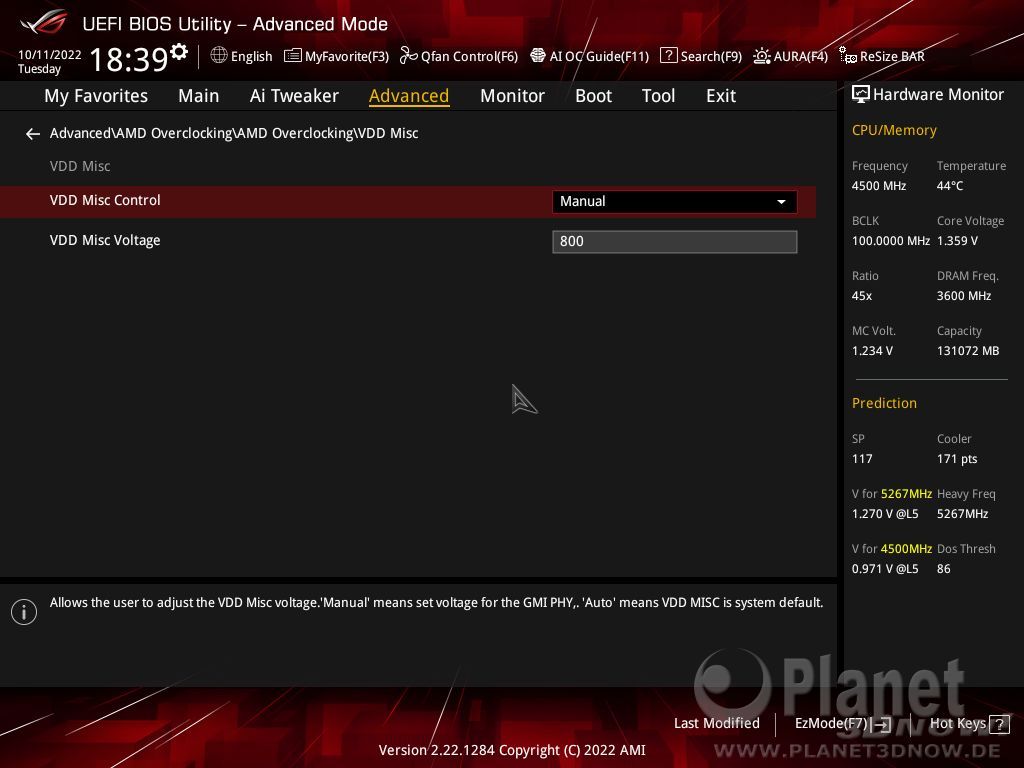Click the breadcrumb path Advanced\AMD Overclocking
The image size is (1024, 768).
coord(234,133)
